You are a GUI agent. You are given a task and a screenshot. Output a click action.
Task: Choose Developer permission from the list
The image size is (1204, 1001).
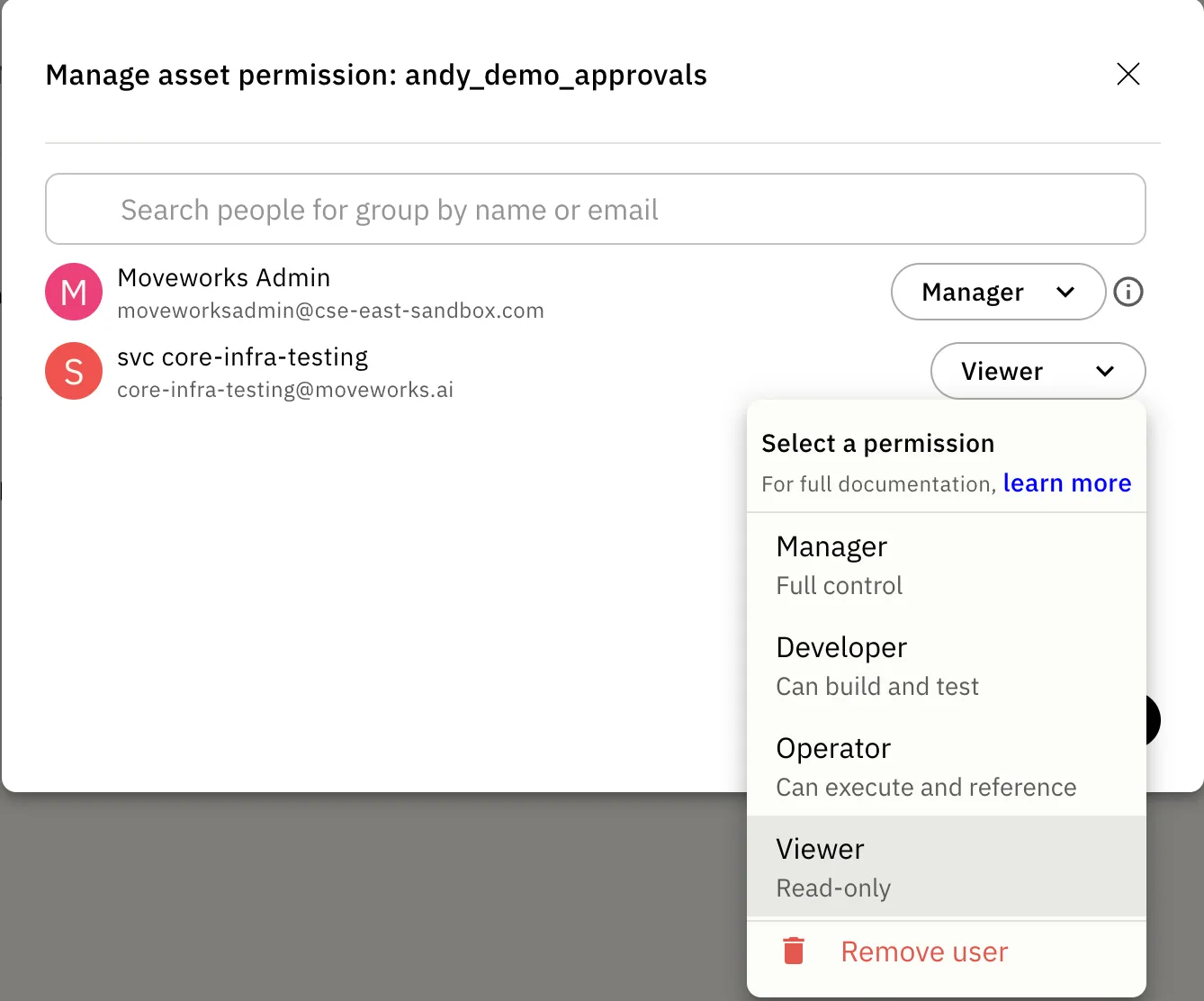(947, 665)
